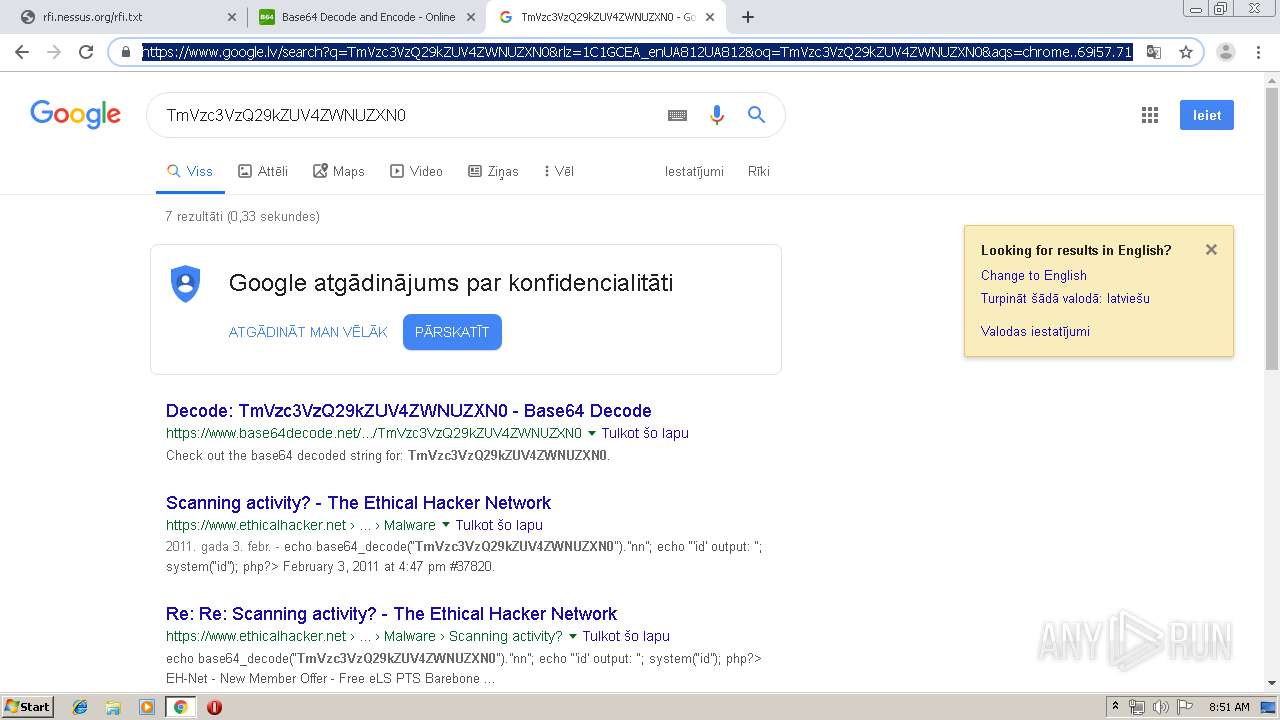Open the Google apps grid icon
The width and height of the screenshot is (1280, 720).
click(1150, 115)
